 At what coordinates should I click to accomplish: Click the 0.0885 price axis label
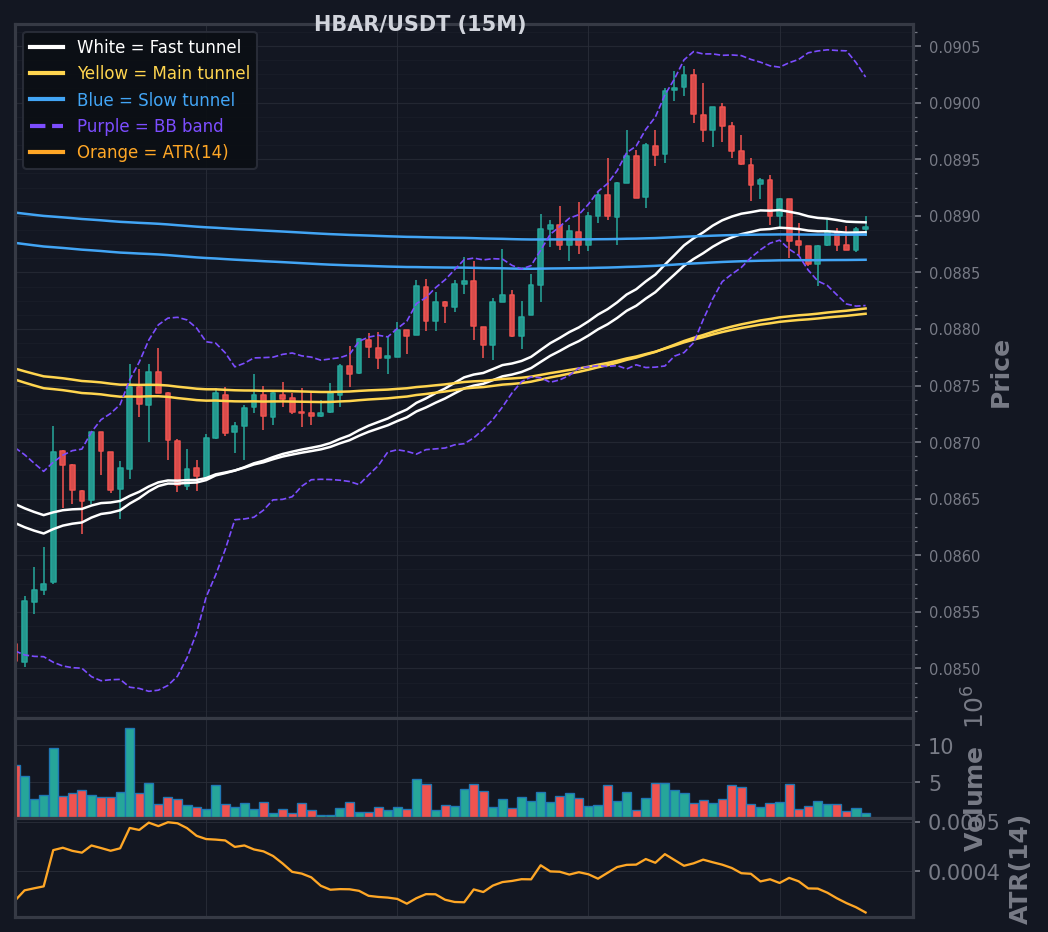(954, 273)
